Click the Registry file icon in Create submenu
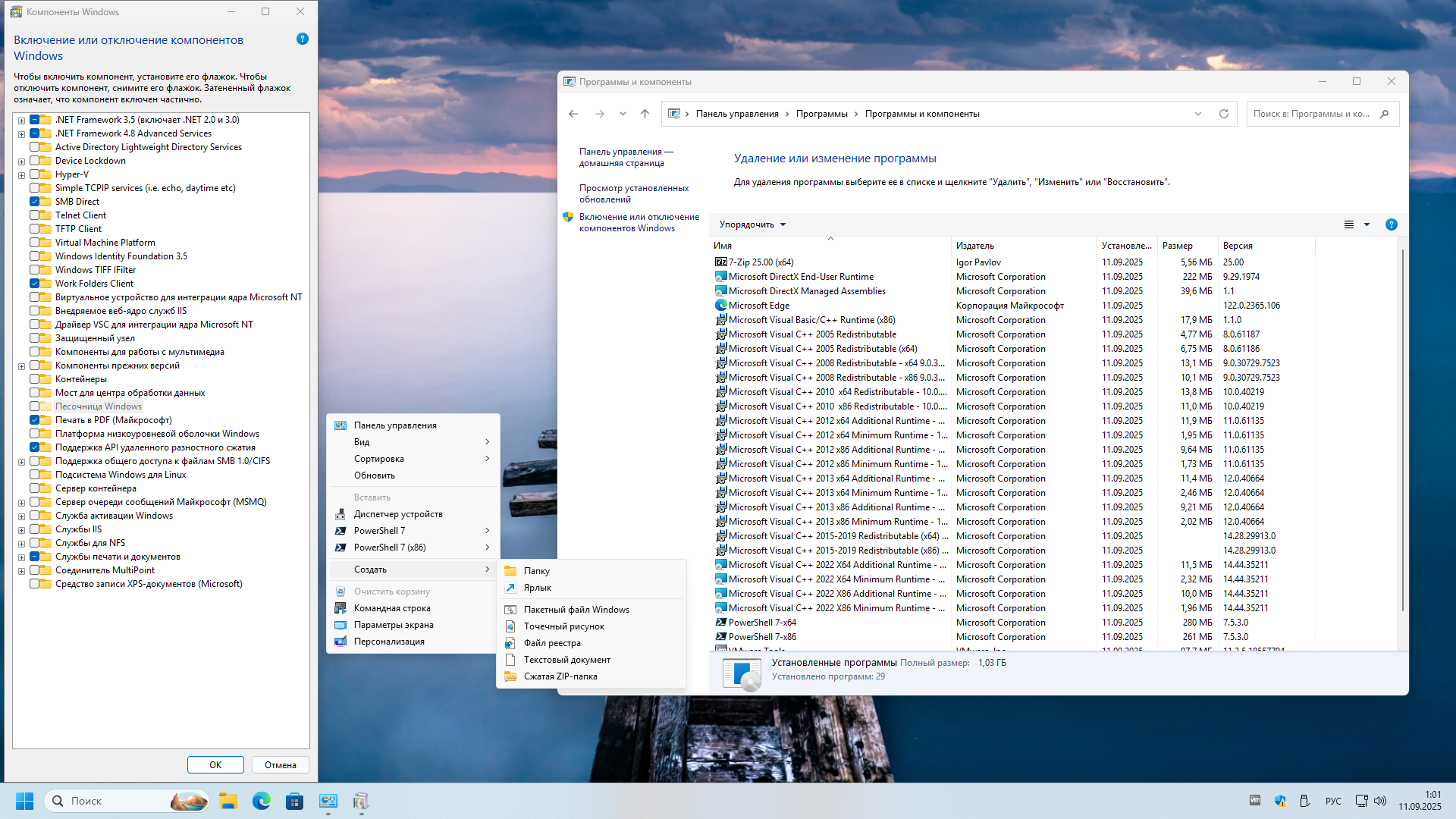Viewport: 1456px width, 819px height. [510, 643]
